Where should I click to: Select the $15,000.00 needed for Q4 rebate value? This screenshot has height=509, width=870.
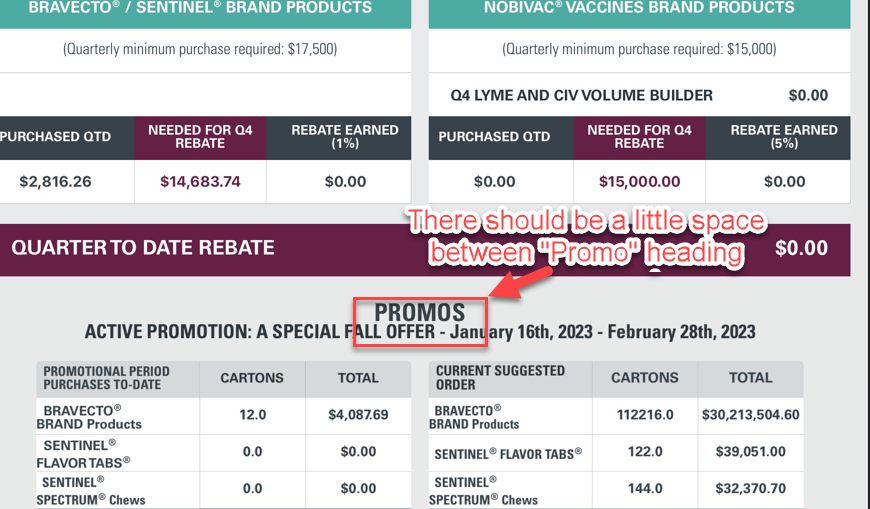point(639,182)
